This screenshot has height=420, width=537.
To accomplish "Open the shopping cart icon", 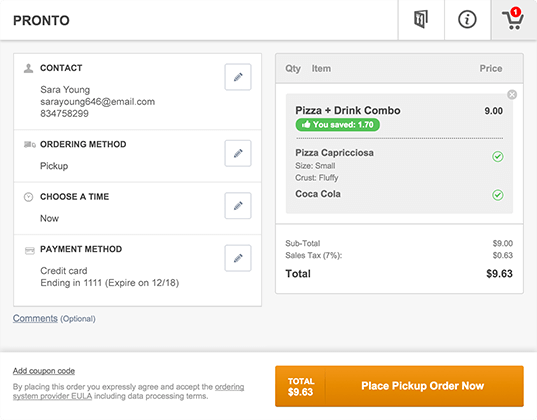I will tap(513, 19).
